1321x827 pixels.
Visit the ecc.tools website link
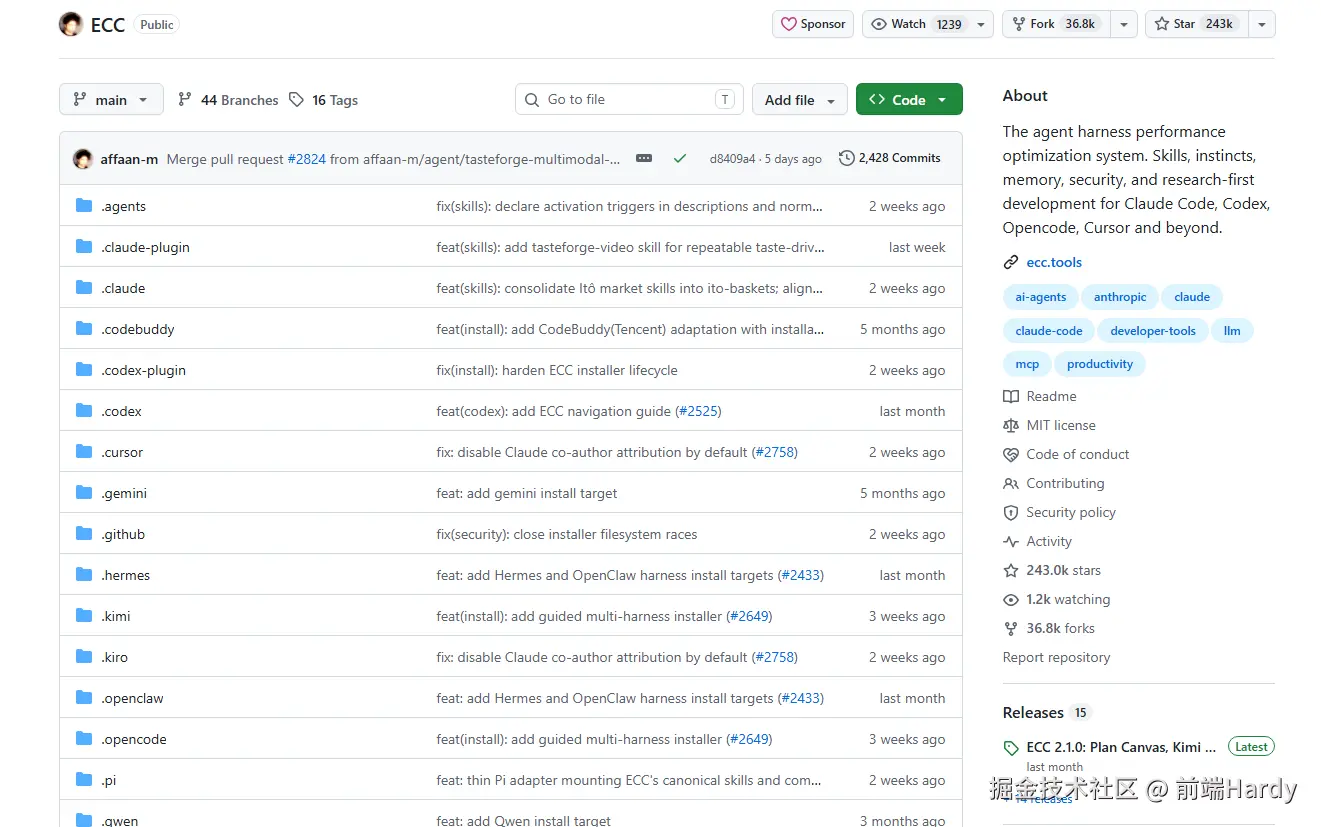pos(1054,262)
